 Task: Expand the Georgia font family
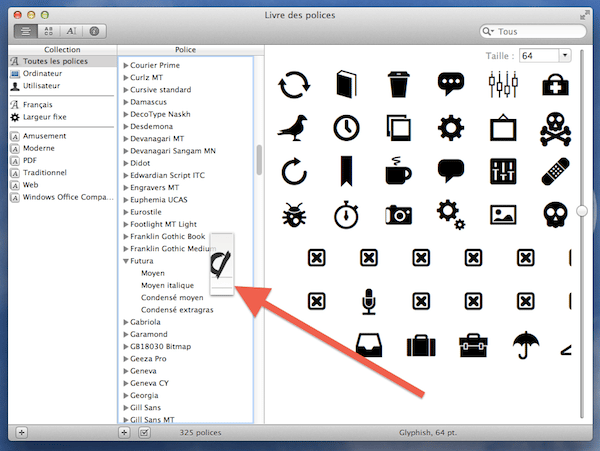126,396
